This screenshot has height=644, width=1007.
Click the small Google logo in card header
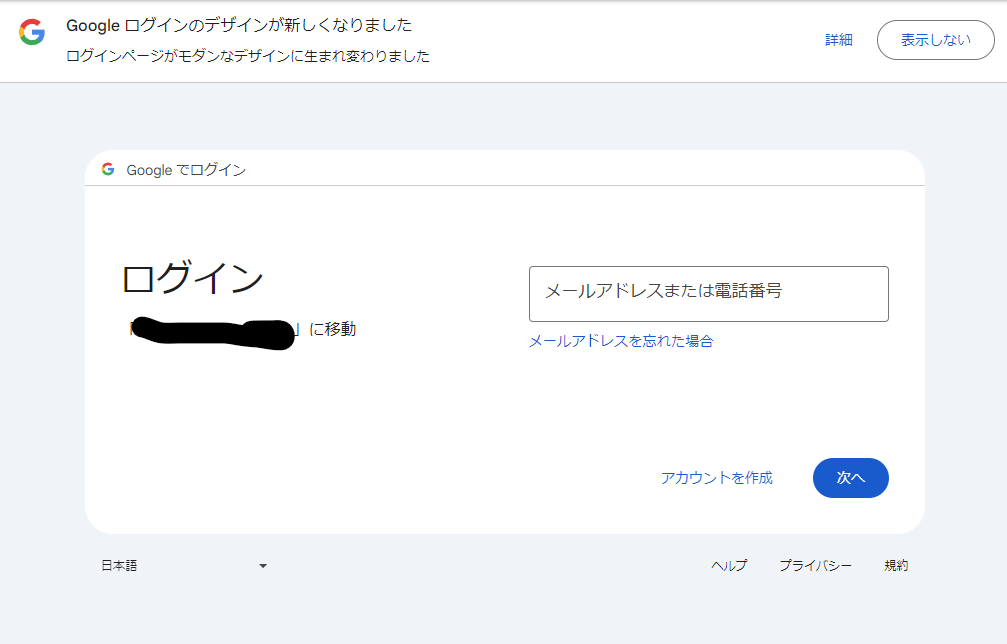(x=108, y=169)
